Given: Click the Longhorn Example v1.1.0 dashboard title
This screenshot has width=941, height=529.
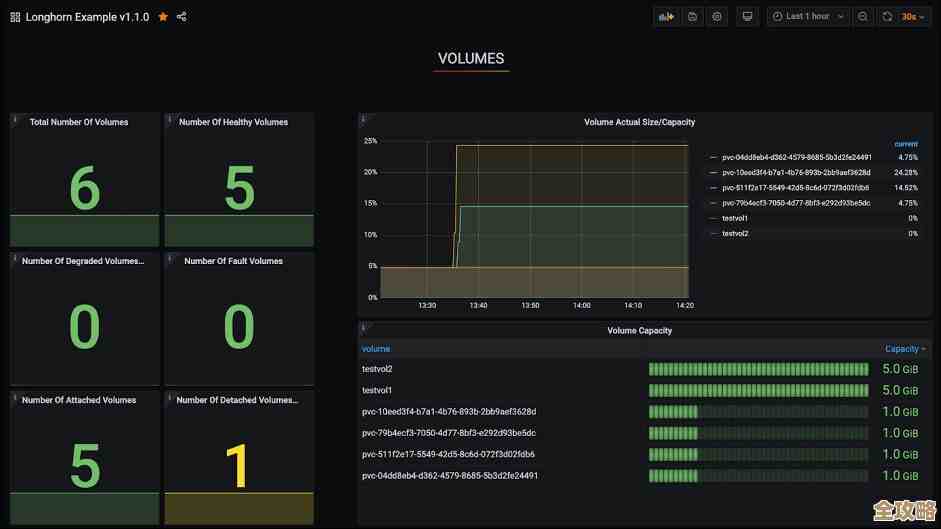Looking at the screenshot, I should click(87, 17).
